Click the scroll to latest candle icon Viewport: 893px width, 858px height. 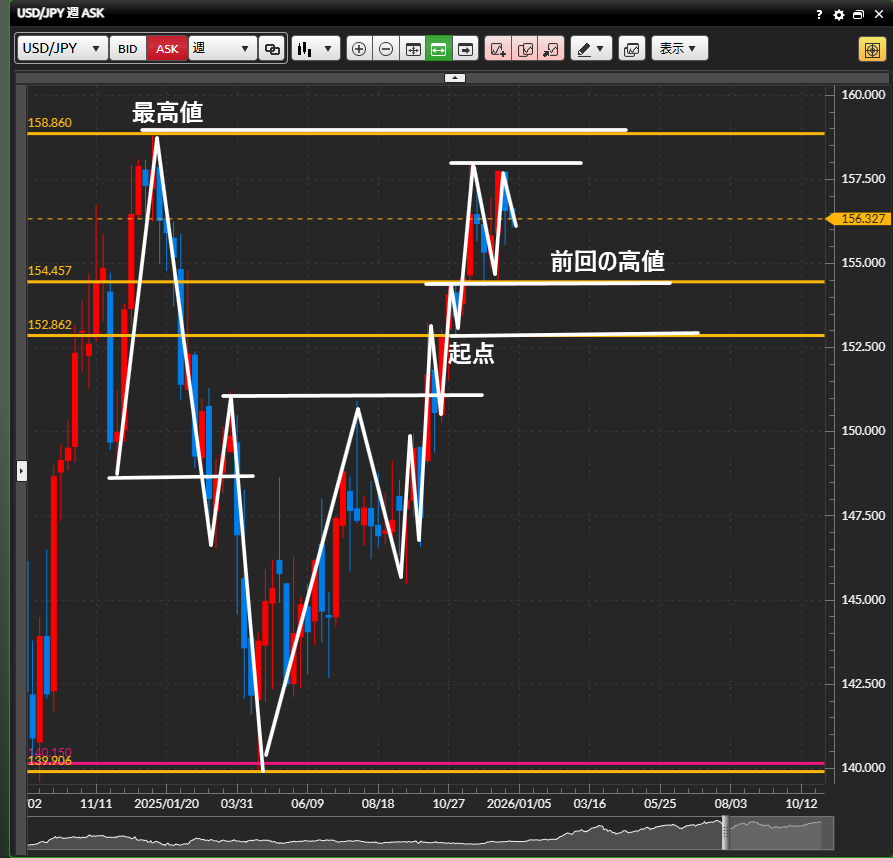point(465,49)
